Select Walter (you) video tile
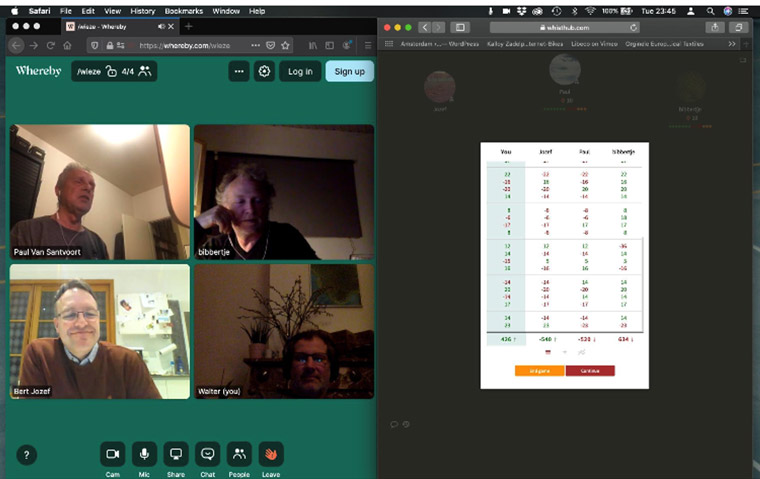760x479 pixels. click(x=284, y=332)
